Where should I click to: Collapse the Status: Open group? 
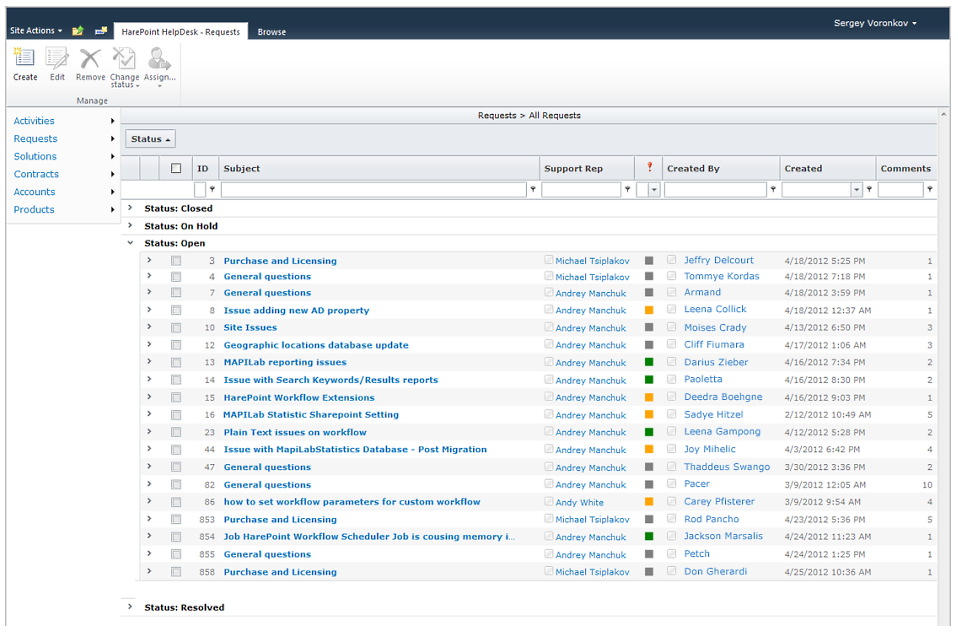(130, 243)
